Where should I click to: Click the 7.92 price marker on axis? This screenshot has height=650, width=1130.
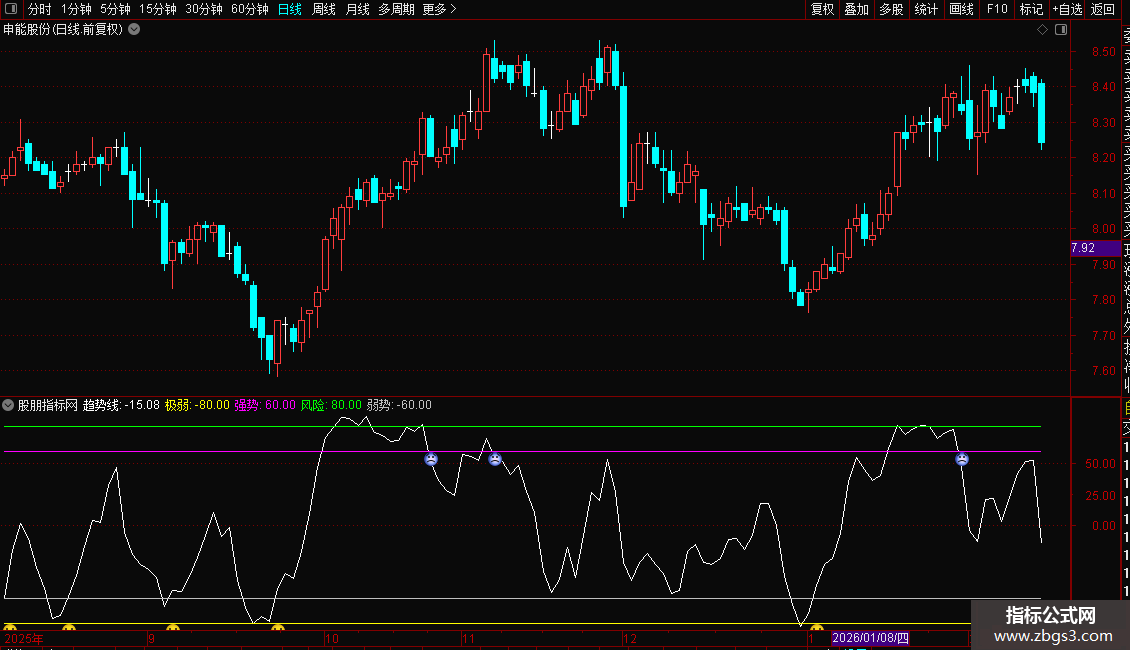coord(1096,248)
